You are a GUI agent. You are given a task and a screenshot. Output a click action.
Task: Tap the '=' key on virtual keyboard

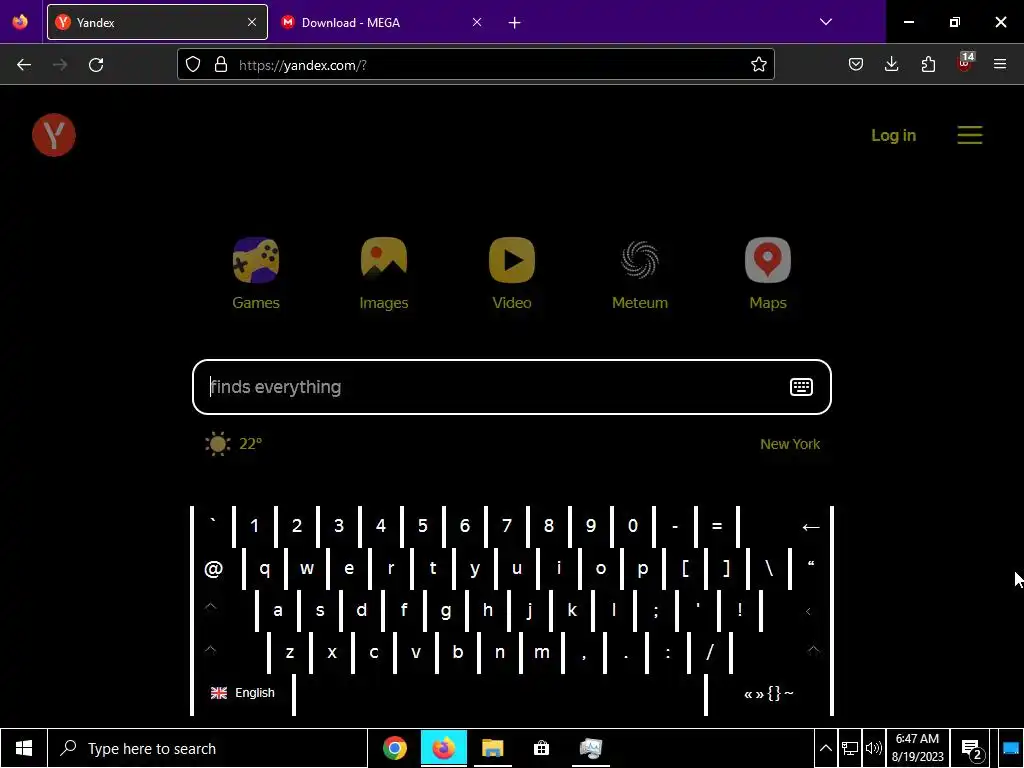tap(717, 526)
